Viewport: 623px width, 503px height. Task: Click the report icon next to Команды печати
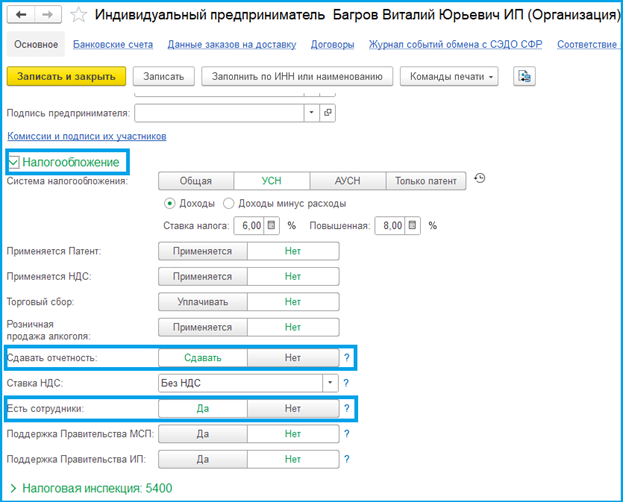coord(524,77)
